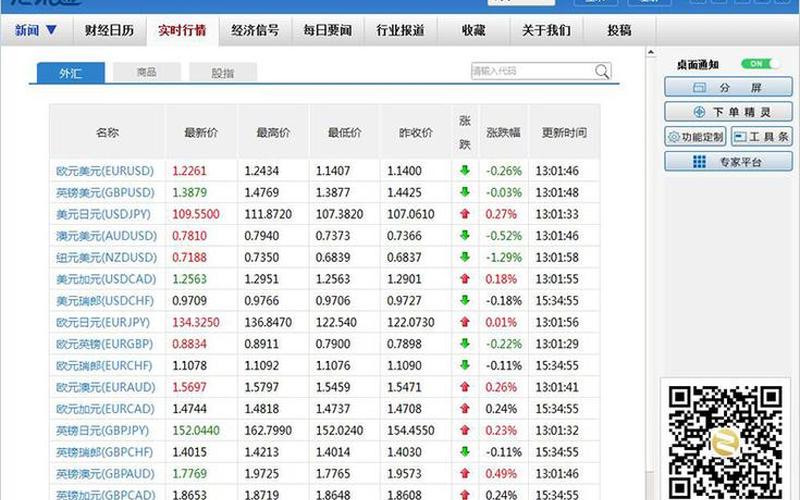Open the 经济信号 tab

click(255, 31)
